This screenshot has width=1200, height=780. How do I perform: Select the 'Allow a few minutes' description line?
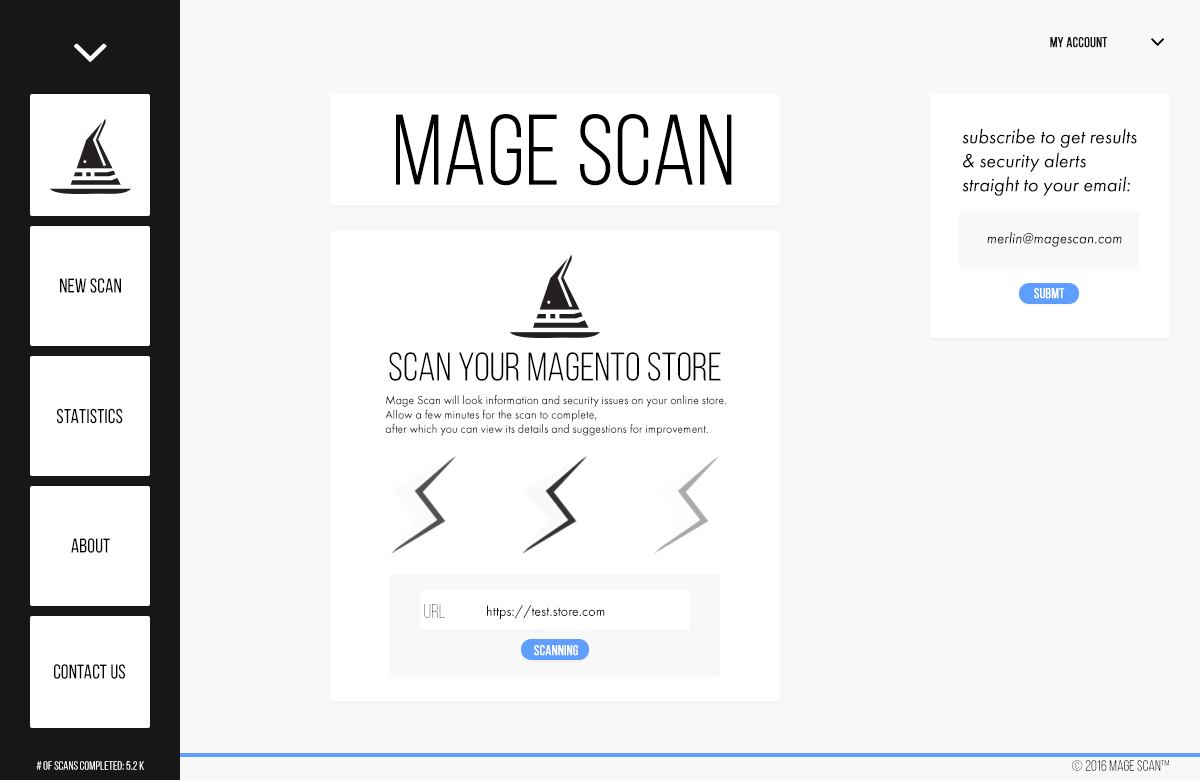[491, 415]
